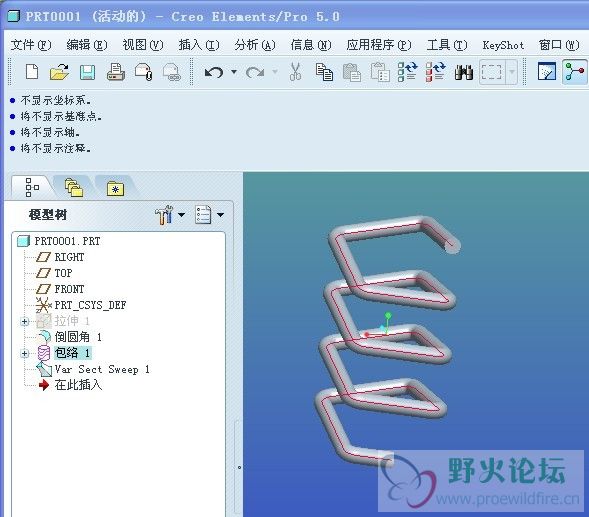Open the 应用程序 (P) menu
The height and width of the screenshot is (517, 589).
[379, 45]
